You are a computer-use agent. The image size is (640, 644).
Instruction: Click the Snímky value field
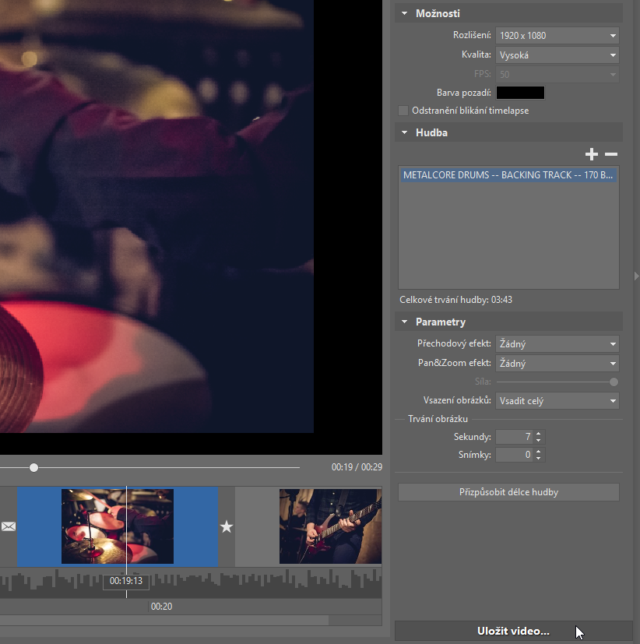click(514, 455)
